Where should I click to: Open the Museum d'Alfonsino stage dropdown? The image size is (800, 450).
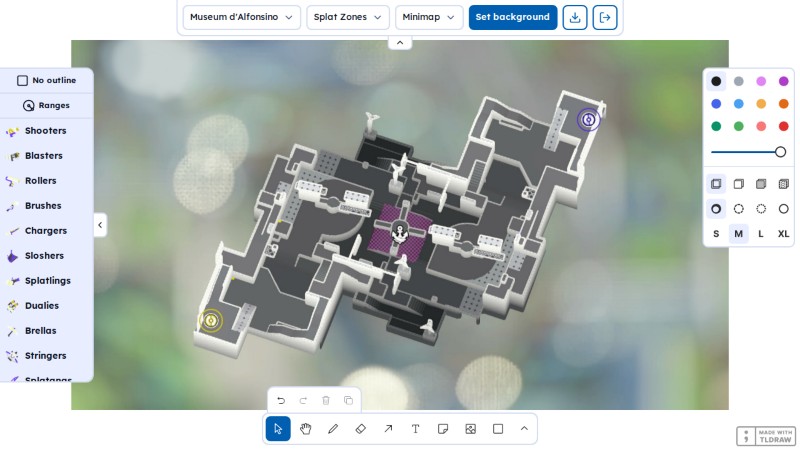[242, 17]
